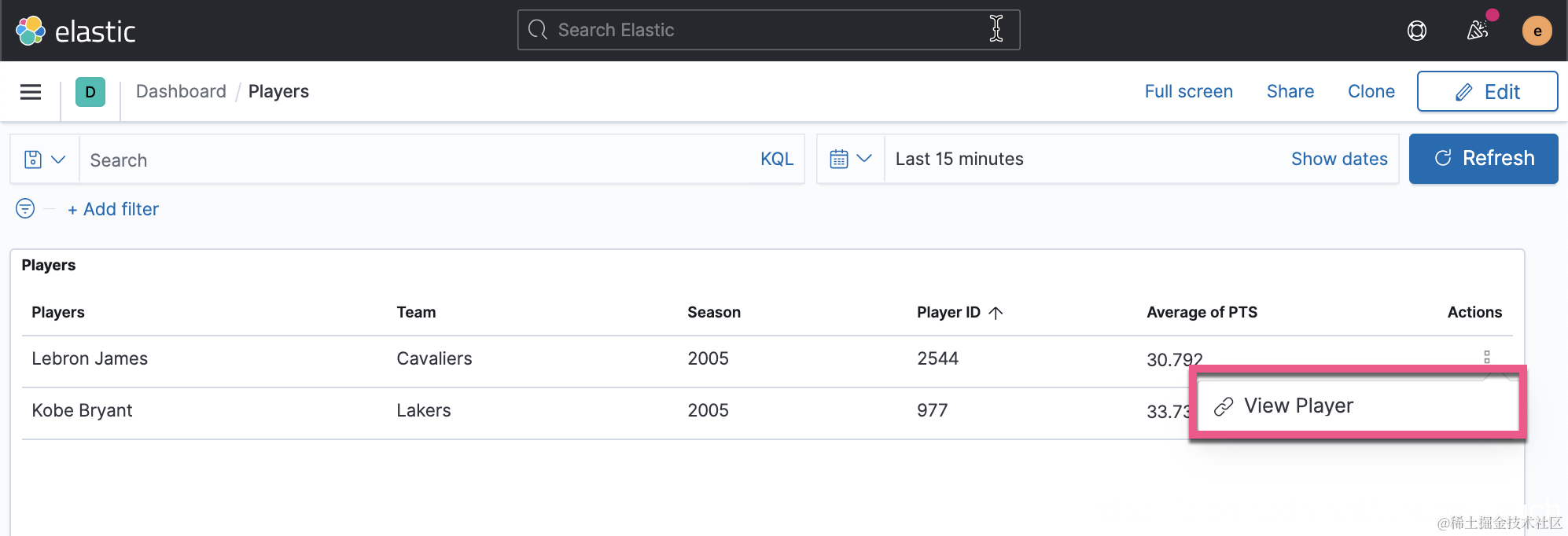Select View Player from the popup menu

pyautogui.click(x=1298, y=406)
